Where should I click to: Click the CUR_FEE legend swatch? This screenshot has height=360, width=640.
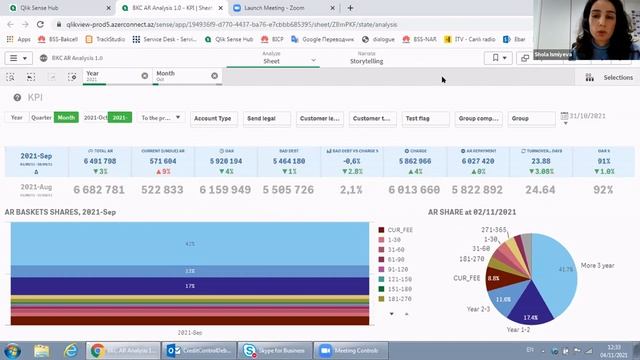click(x=381, y=230)
